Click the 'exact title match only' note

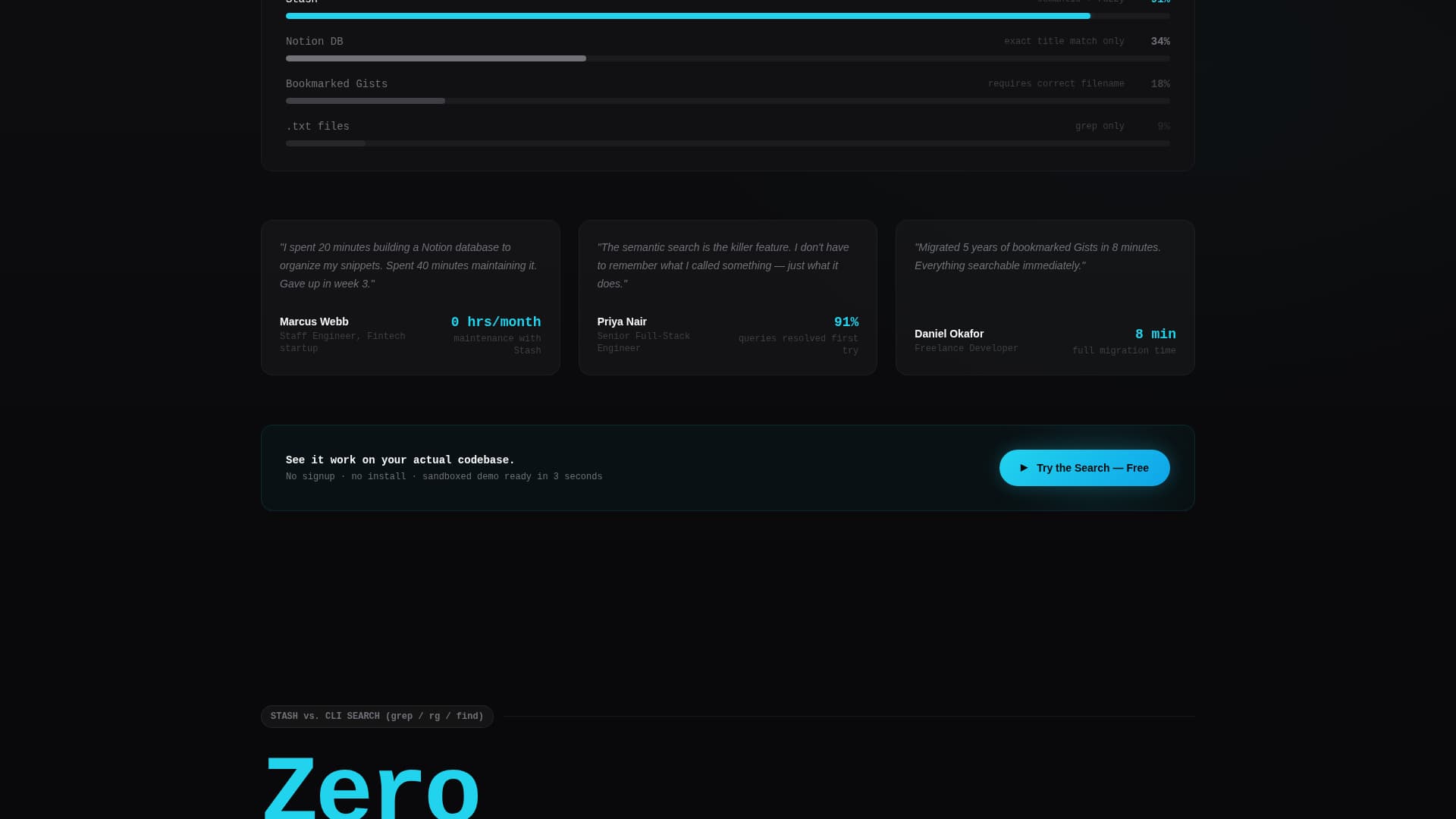[1064, 42]
